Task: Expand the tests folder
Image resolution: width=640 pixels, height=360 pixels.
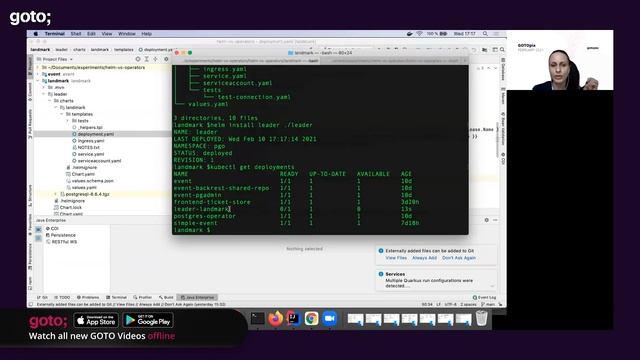Action: (68, 121)
